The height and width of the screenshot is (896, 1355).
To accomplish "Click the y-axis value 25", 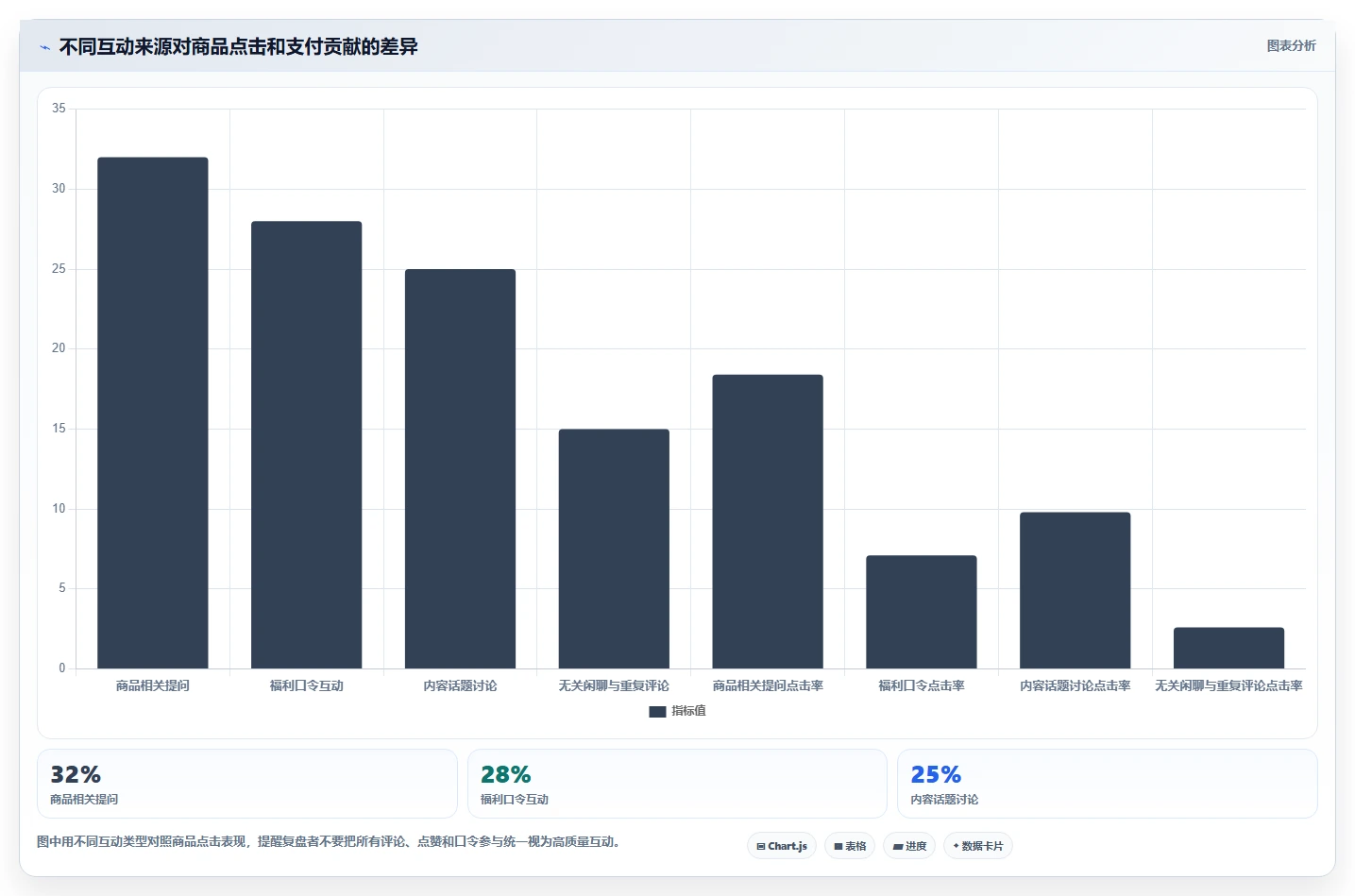I will [59, 269].
